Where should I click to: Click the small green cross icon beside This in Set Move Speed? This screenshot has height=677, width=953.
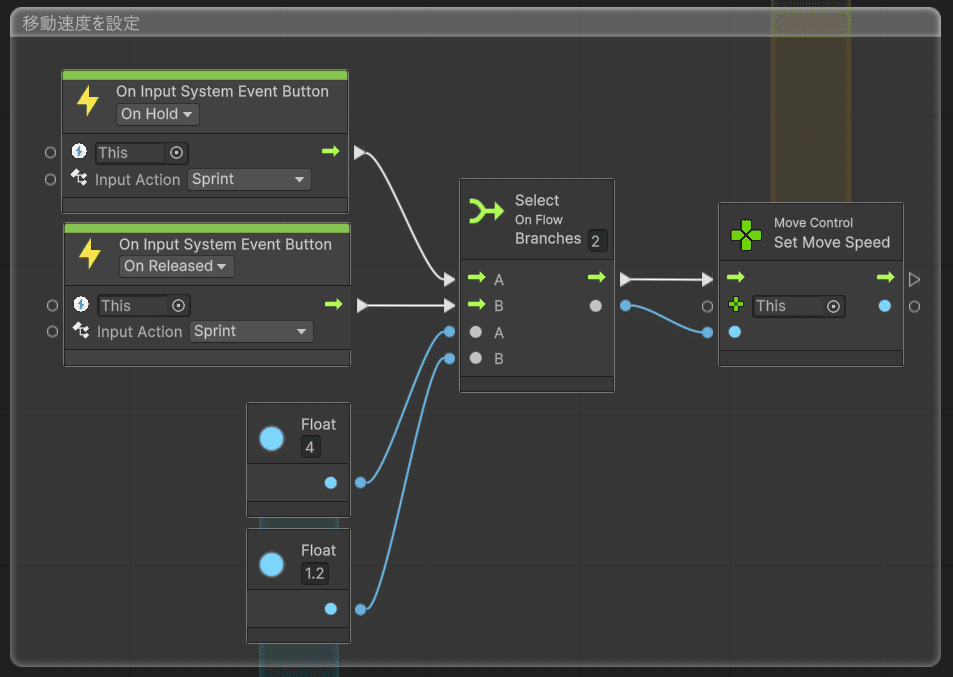[x=736, y=304]
